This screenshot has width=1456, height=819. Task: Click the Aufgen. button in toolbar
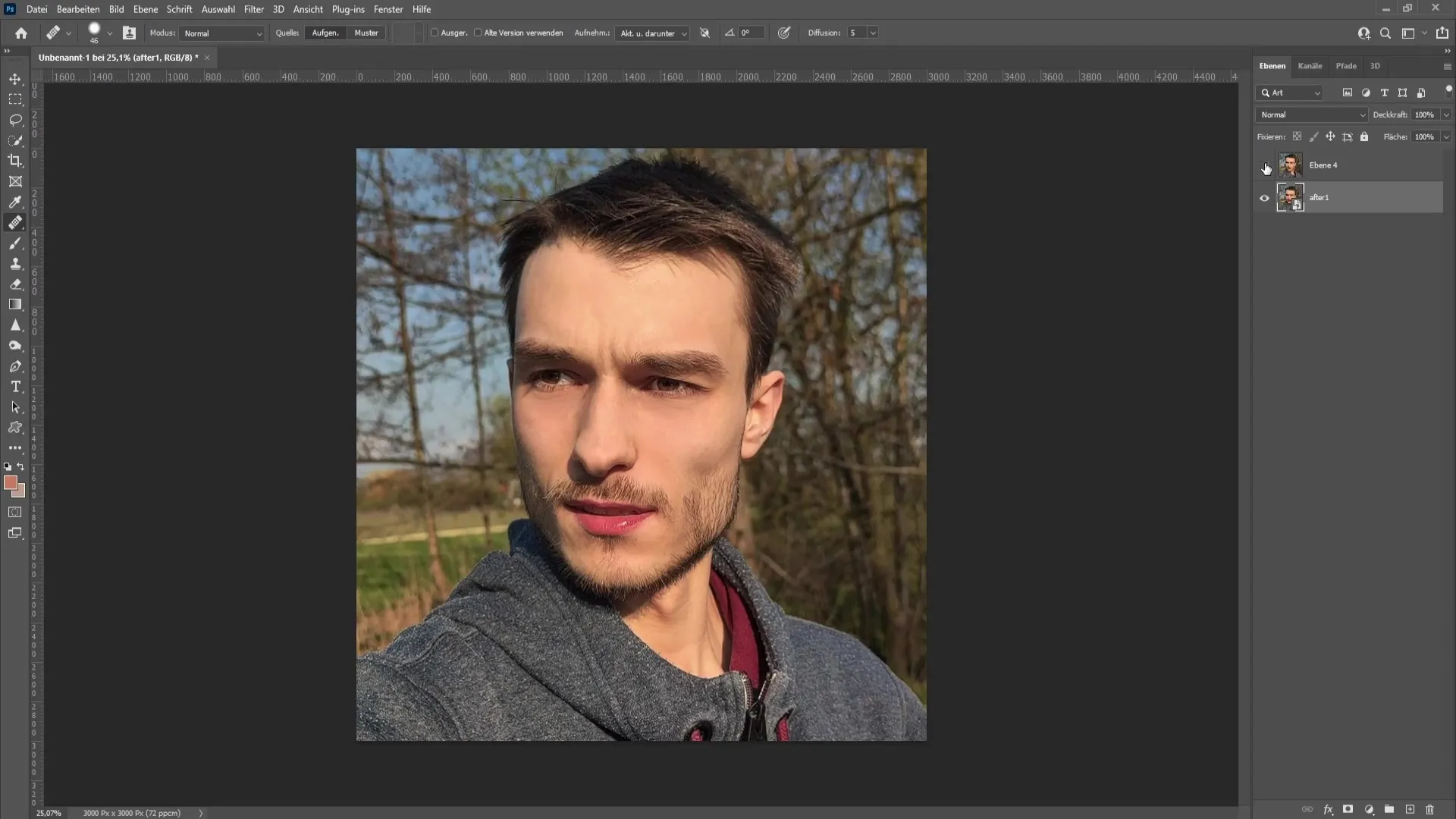click(x=325, y=33)
